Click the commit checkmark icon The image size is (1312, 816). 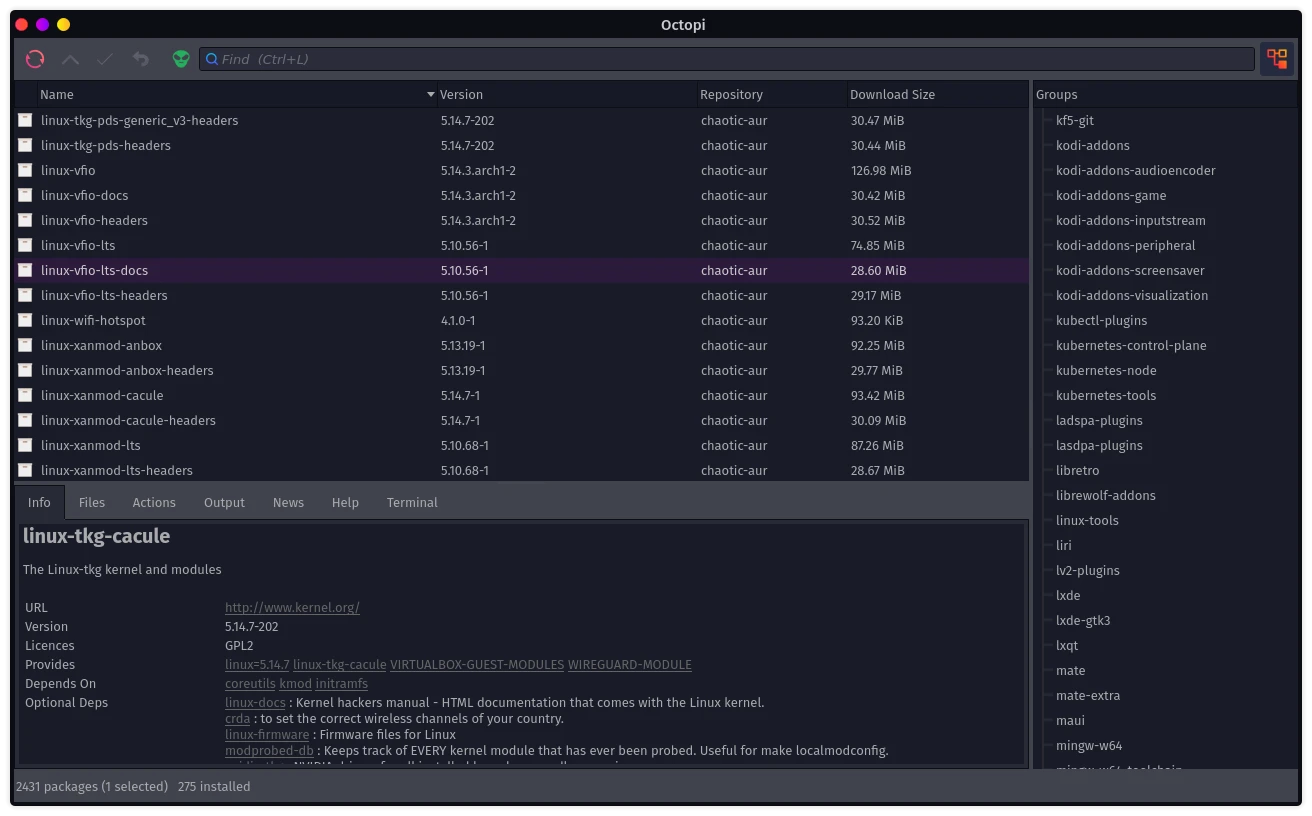click(105, 60)
